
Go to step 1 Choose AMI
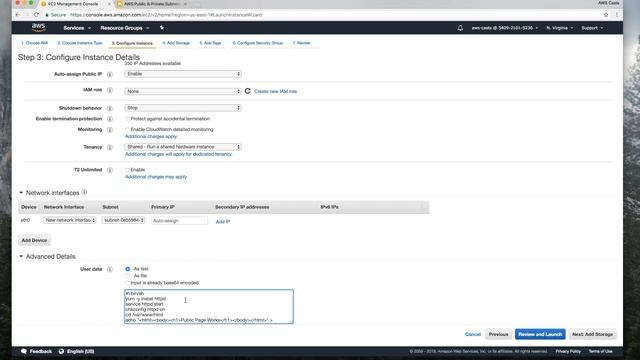(x=35, y=43)
